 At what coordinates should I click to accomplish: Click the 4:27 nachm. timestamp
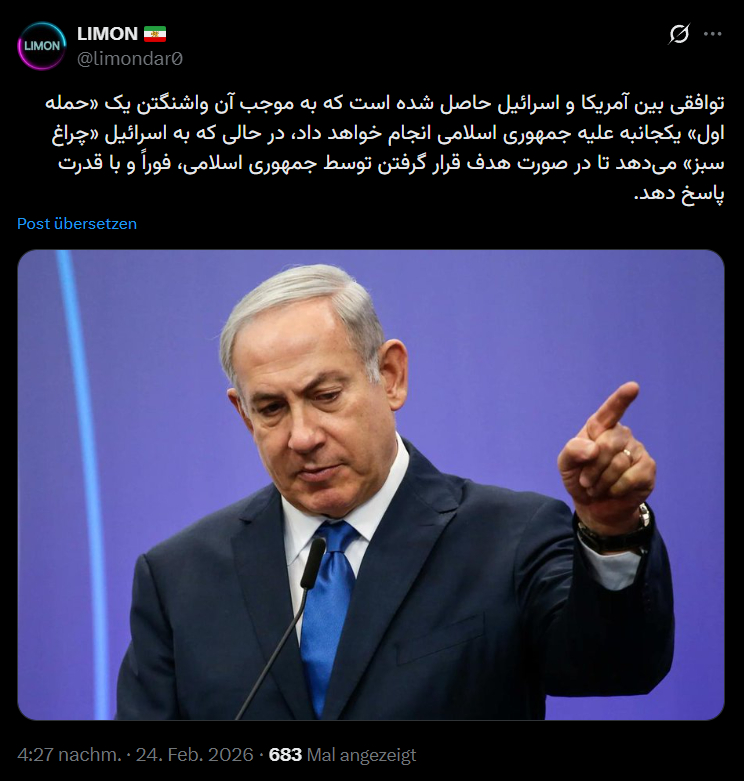pyautogui.click(x=70, y=755)
